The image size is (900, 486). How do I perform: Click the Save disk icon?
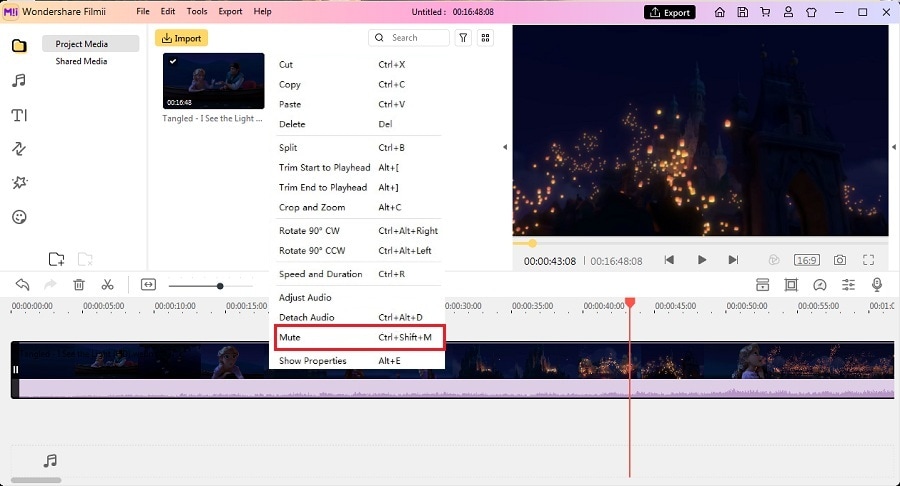coord(743,12)
